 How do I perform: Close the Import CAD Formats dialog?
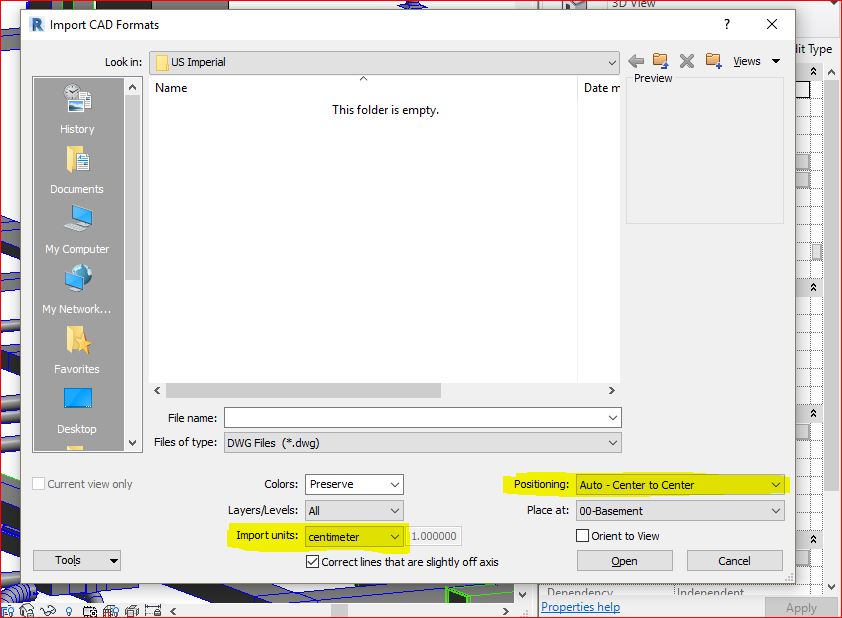(772, 24)
